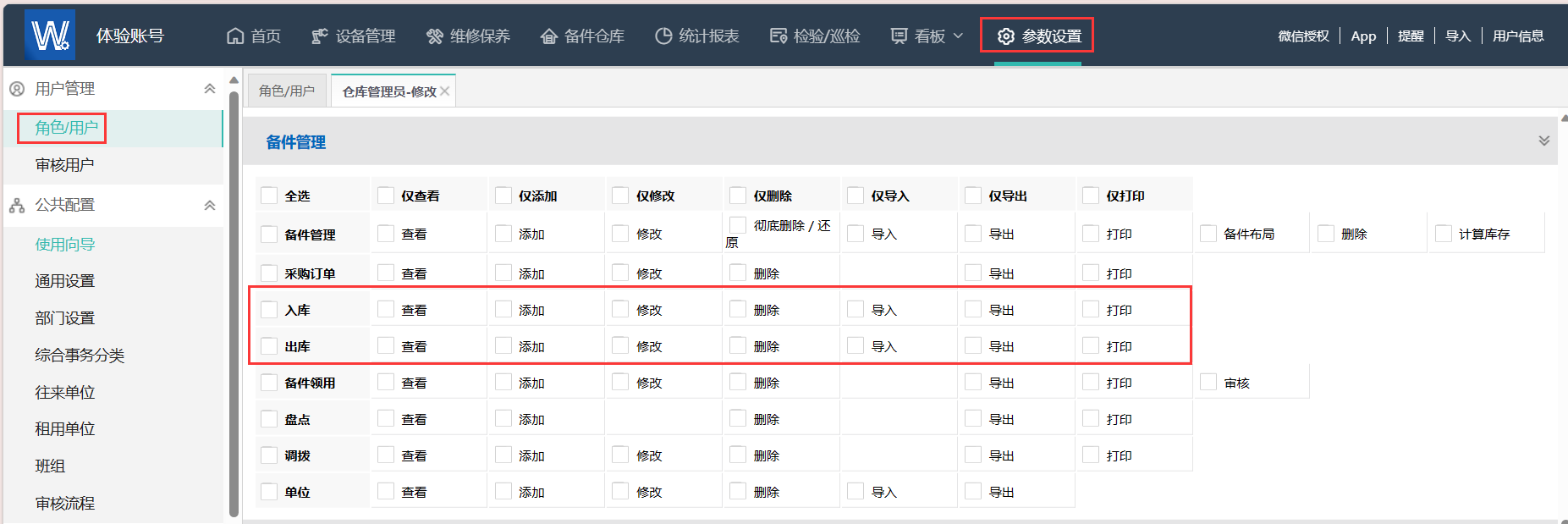Viewport: 1568px width, 524px height.
Task: Enable 添加 in the 盘点 row
Action: [503, 419]
